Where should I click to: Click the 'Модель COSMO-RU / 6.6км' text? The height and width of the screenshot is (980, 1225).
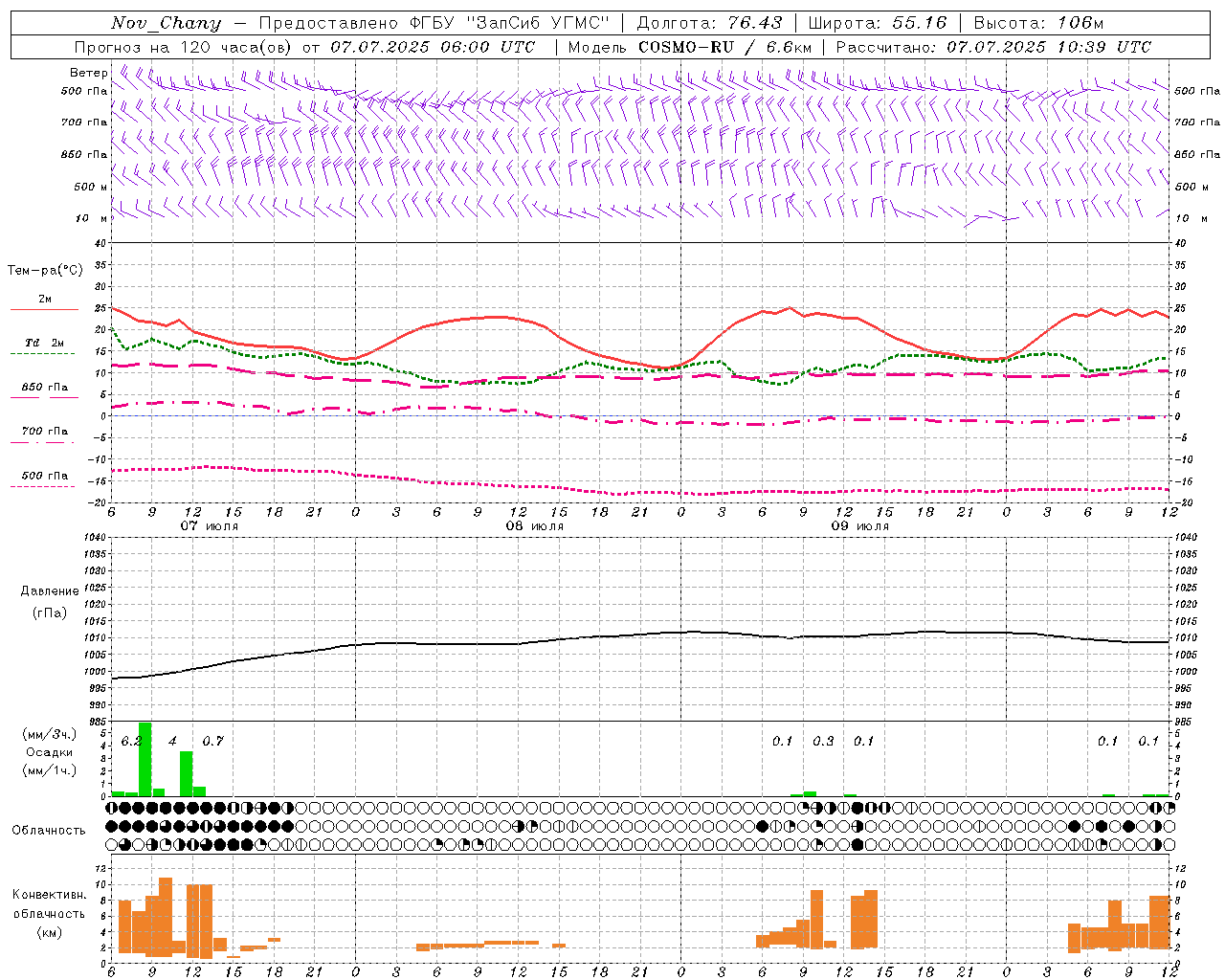[x=689, y=47]
